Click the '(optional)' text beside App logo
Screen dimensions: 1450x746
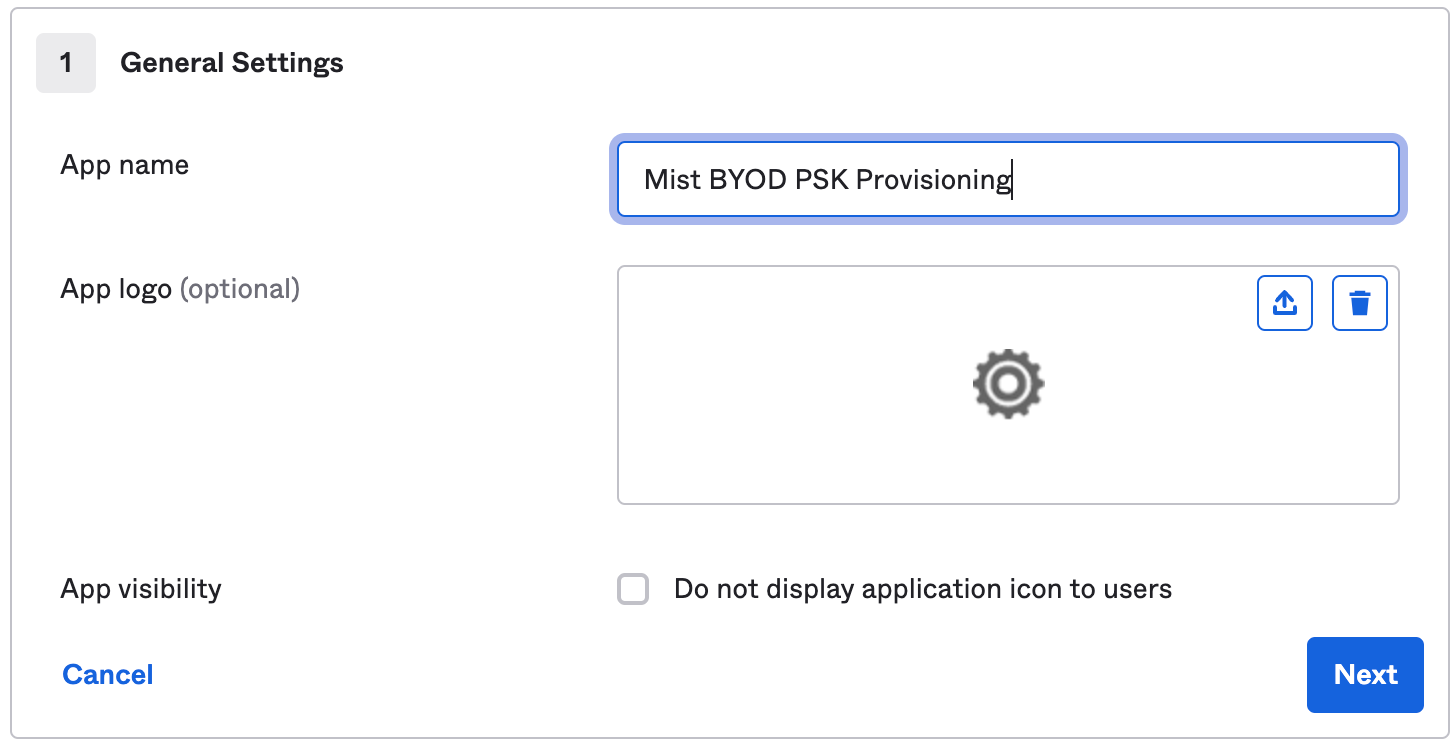click(x=239, y=289)
